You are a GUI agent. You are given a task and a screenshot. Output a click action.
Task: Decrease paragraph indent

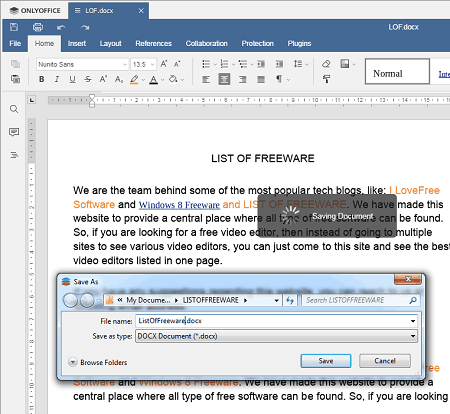coord(261,64)
